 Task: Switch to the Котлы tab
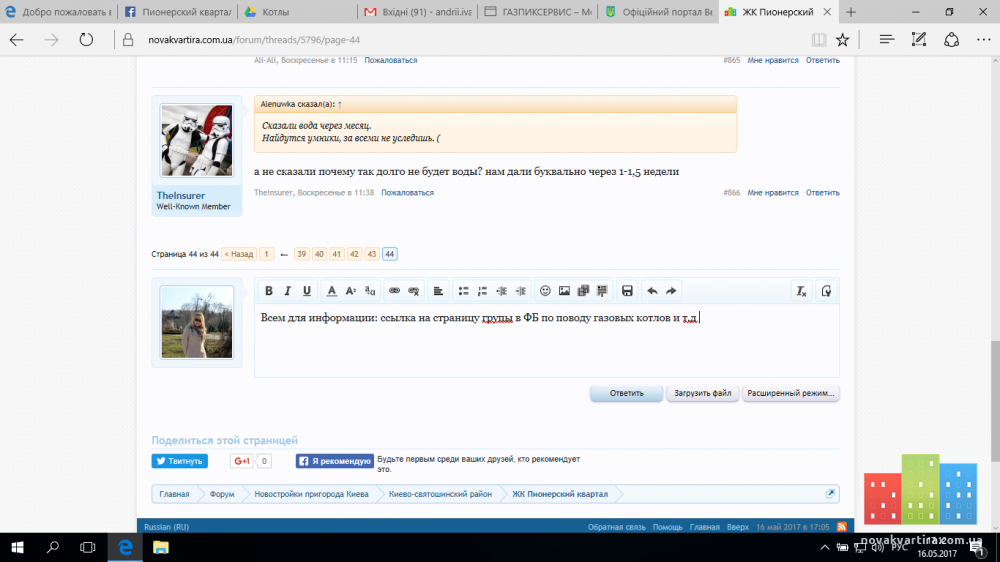(x=298, y=12)
